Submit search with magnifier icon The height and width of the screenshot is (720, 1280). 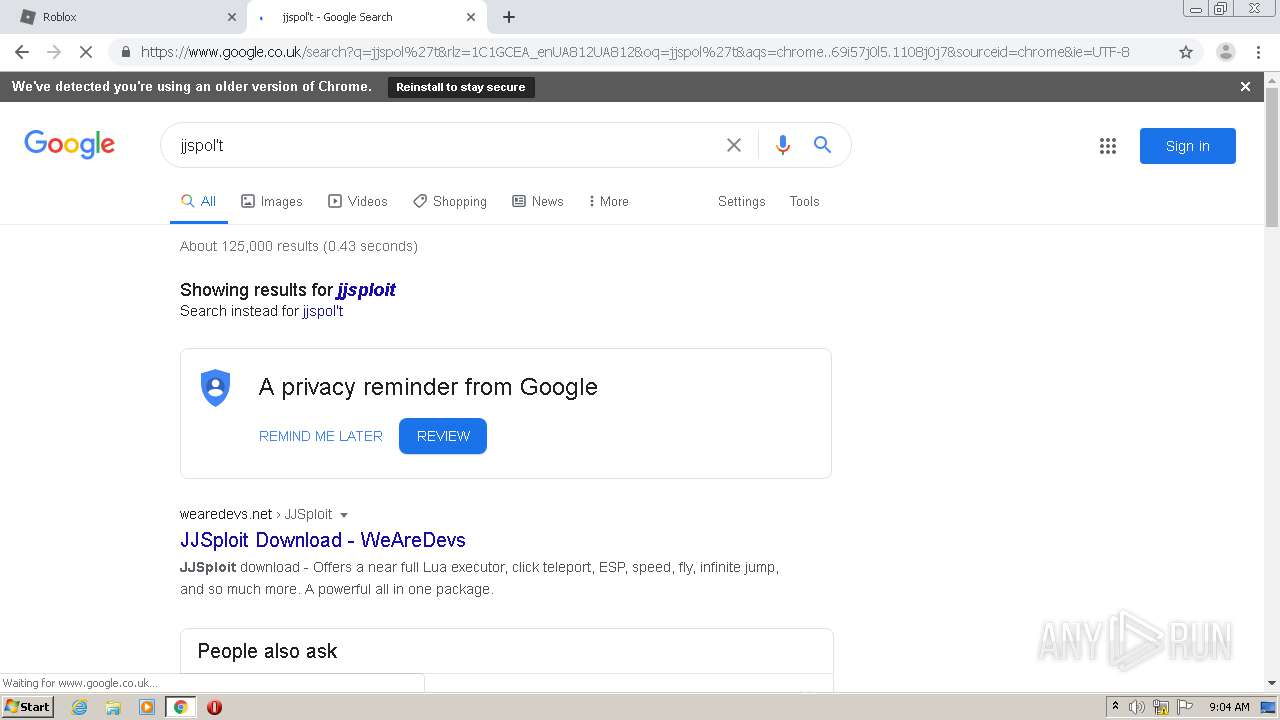tap(822, 145)
